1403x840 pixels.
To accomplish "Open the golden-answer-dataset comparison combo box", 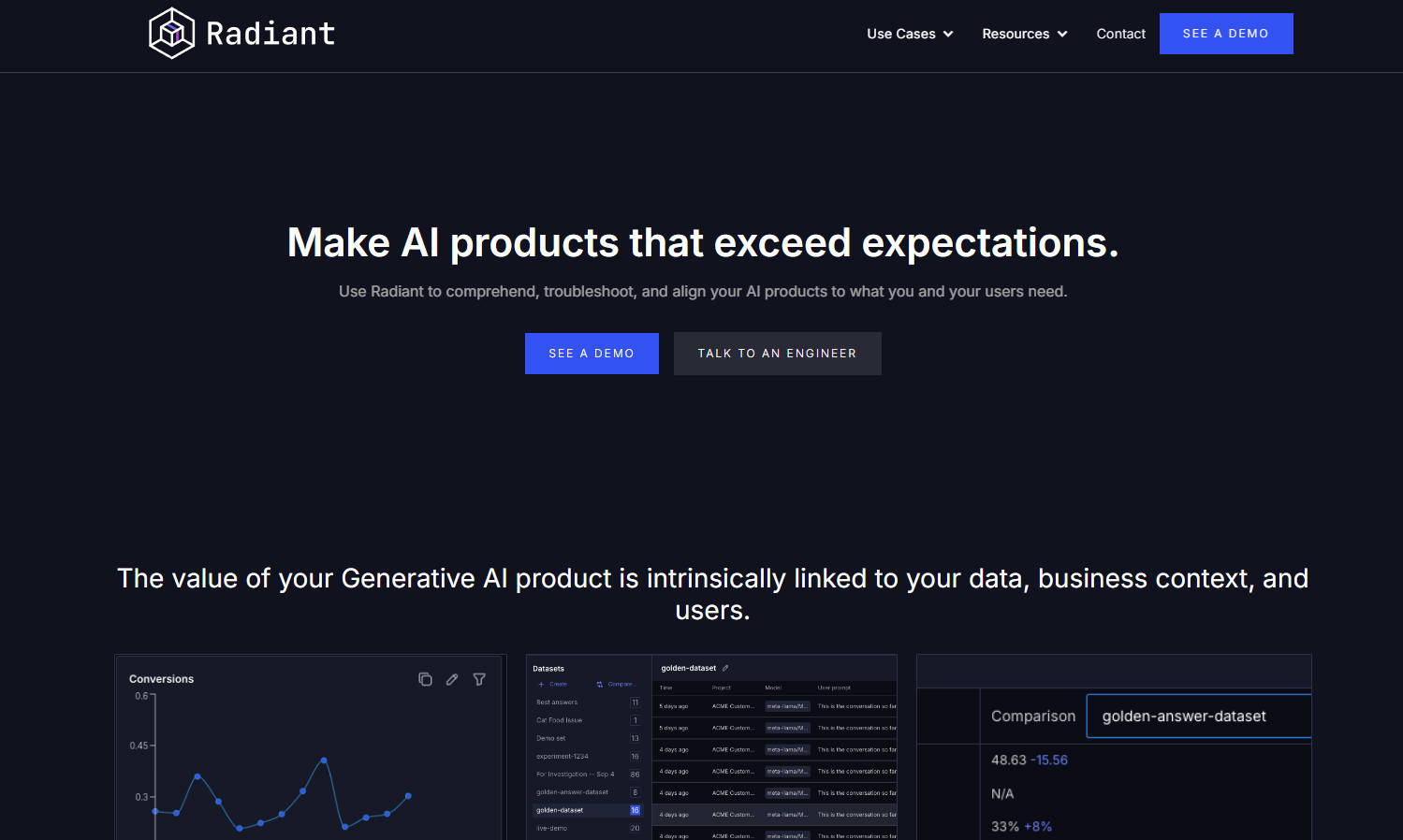I will tap(1198, 716).
